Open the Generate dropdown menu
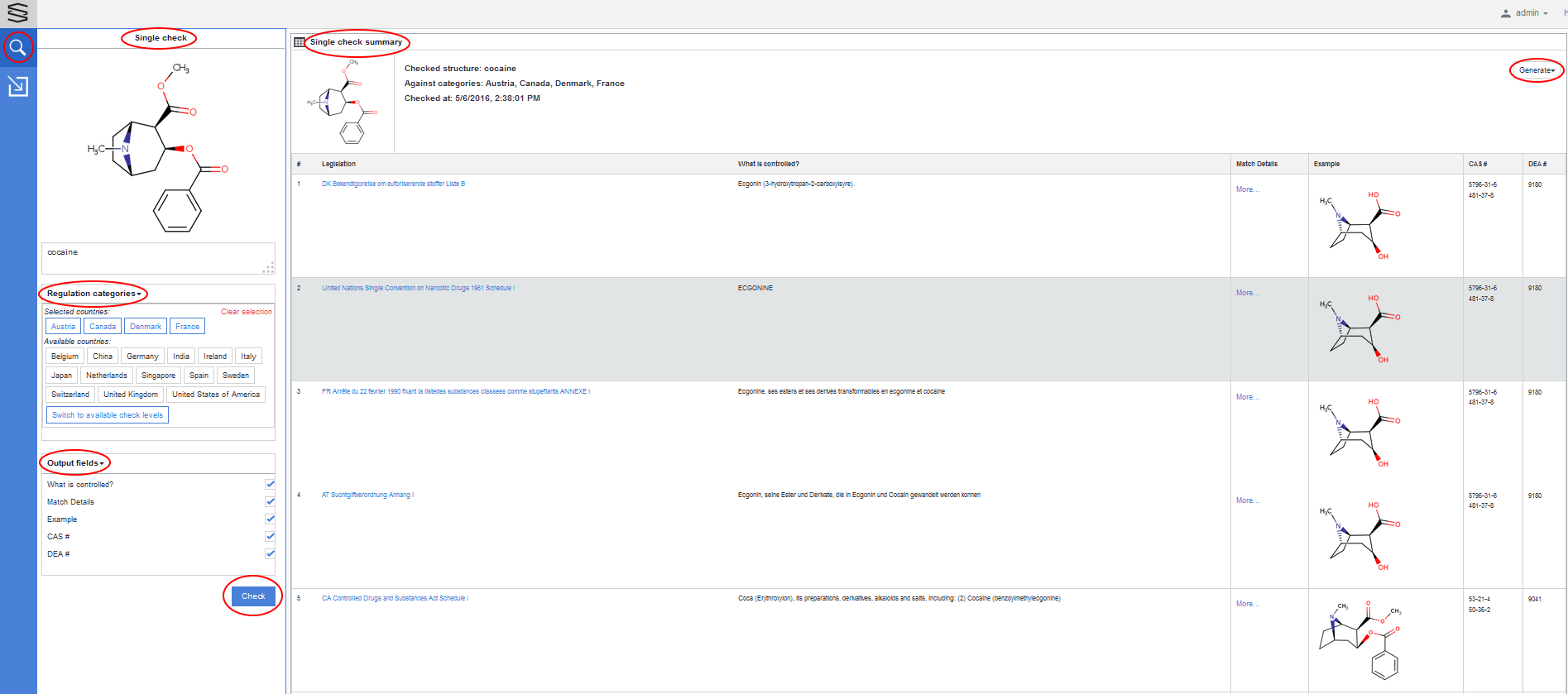1568x694 pixels. [x=1537, y=70]
